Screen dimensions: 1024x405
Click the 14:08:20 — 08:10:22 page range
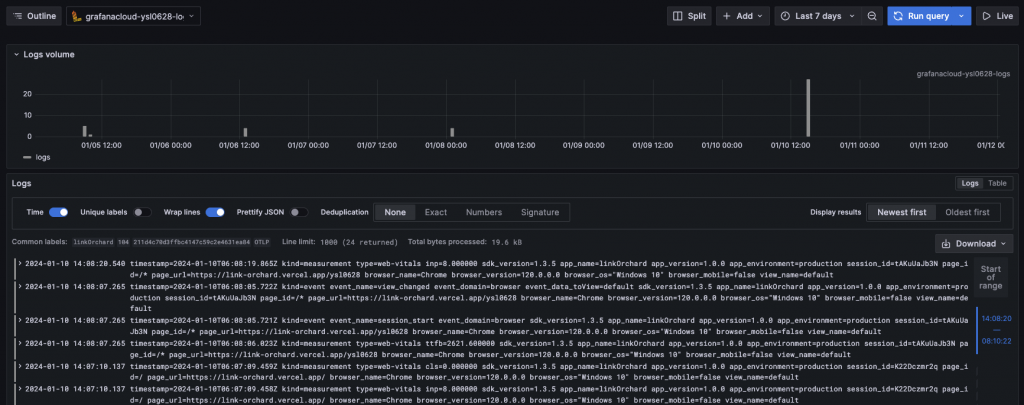997,329
